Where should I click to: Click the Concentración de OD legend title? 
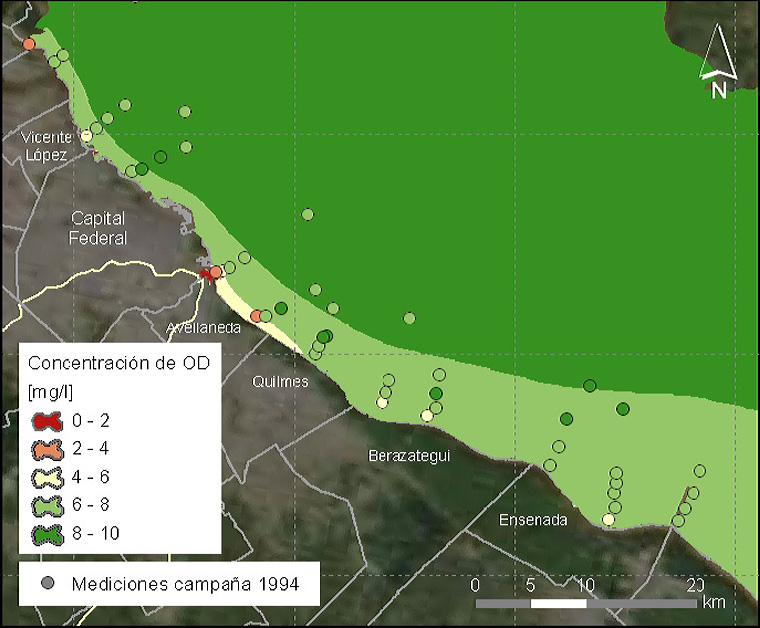(118, 363)
